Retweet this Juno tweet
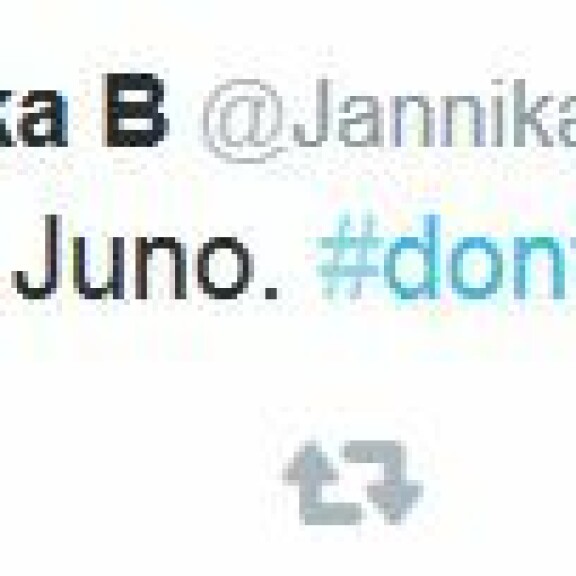 point(353,482)
